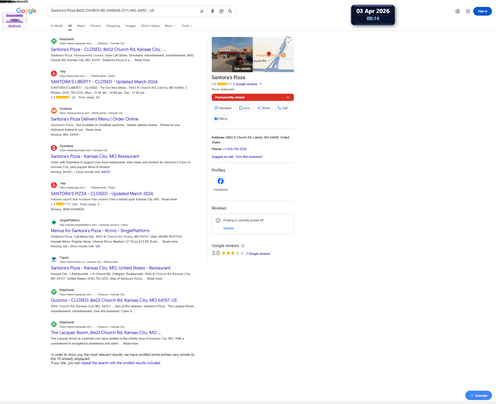Click the Share button in the business panel
Image resolution: width=500 pixels, height=404 pixels.
coord(264,108)
